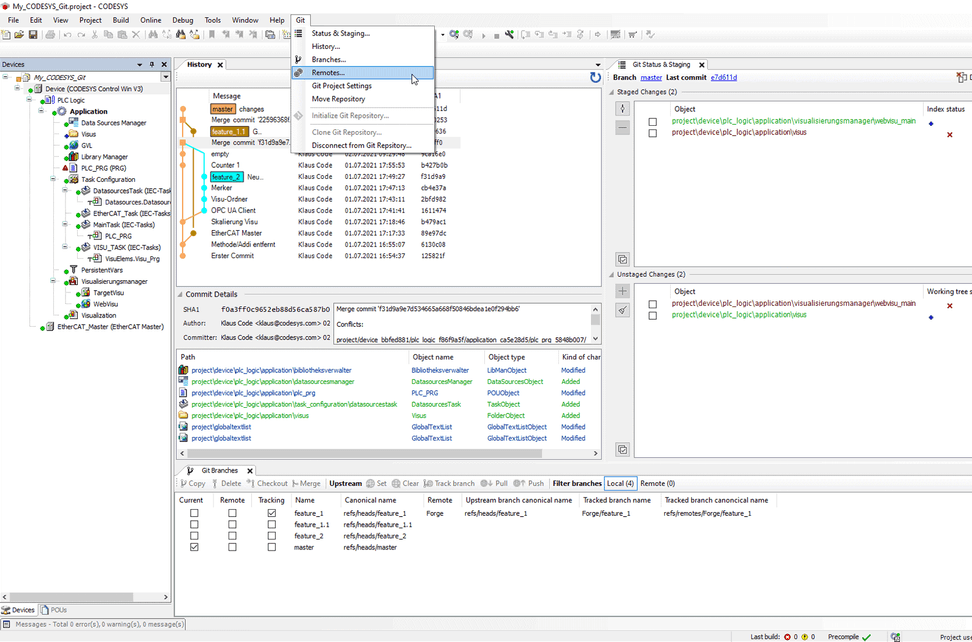Image resolution: width=972 pixels, height=642 pixels.
Task: Collapse the Task Configuration node
Action: [54, 179]
